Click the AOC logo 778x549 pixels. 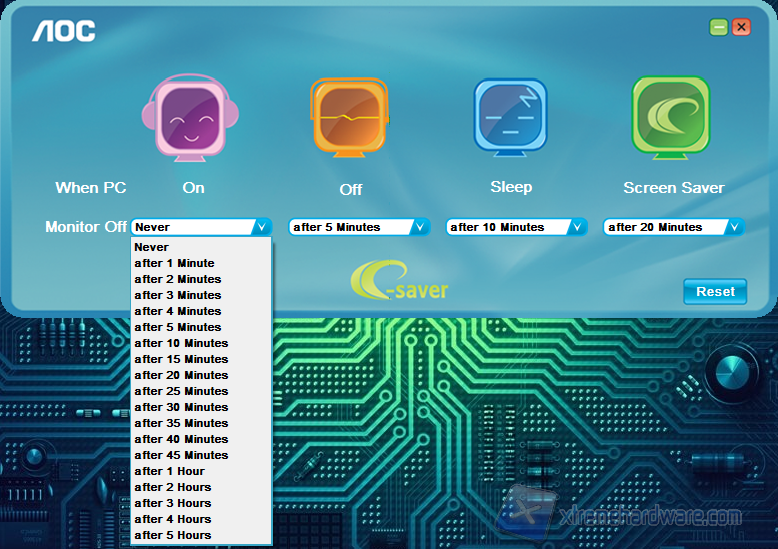point(64,31)
